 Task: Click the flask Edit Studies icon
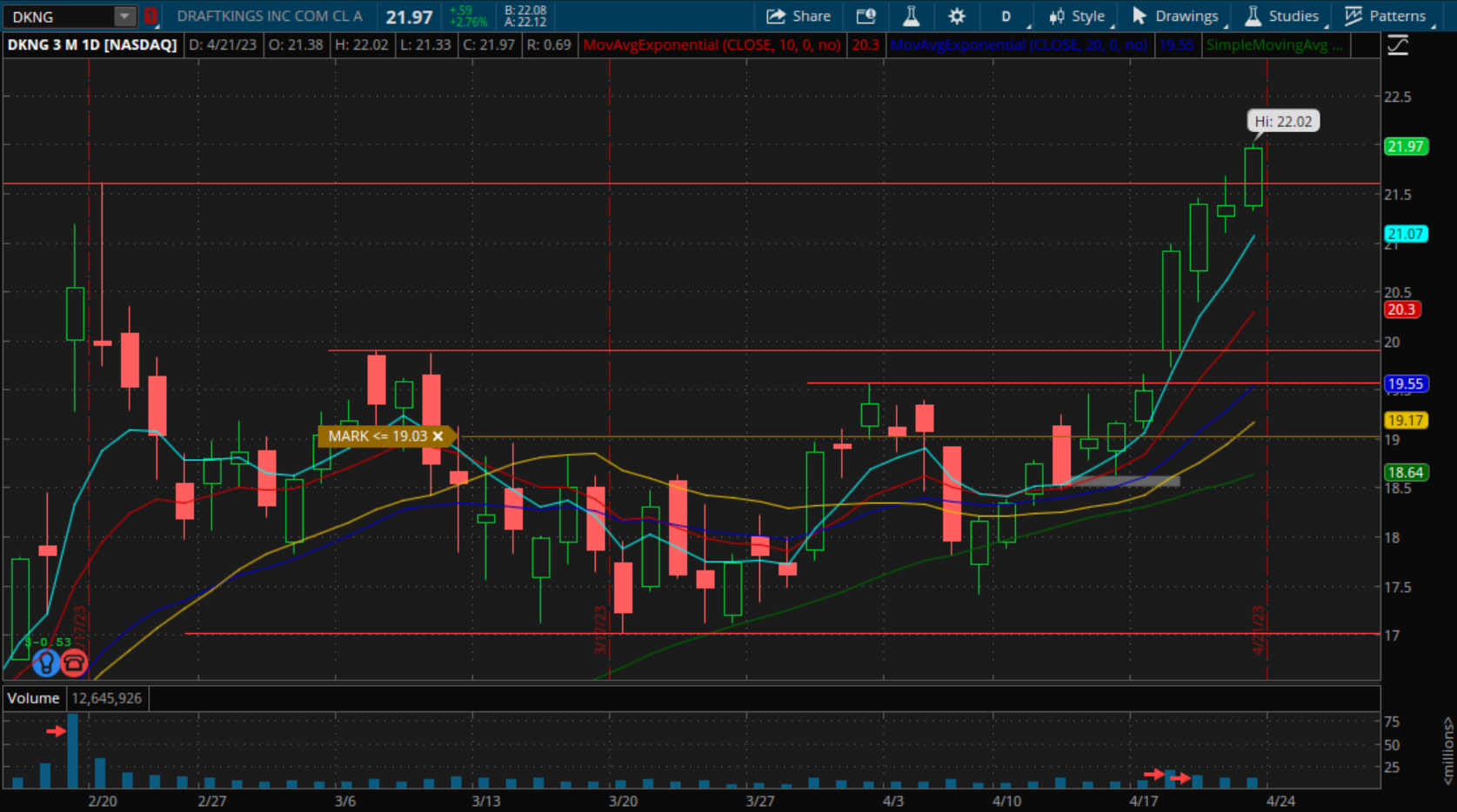coord(911,16)
